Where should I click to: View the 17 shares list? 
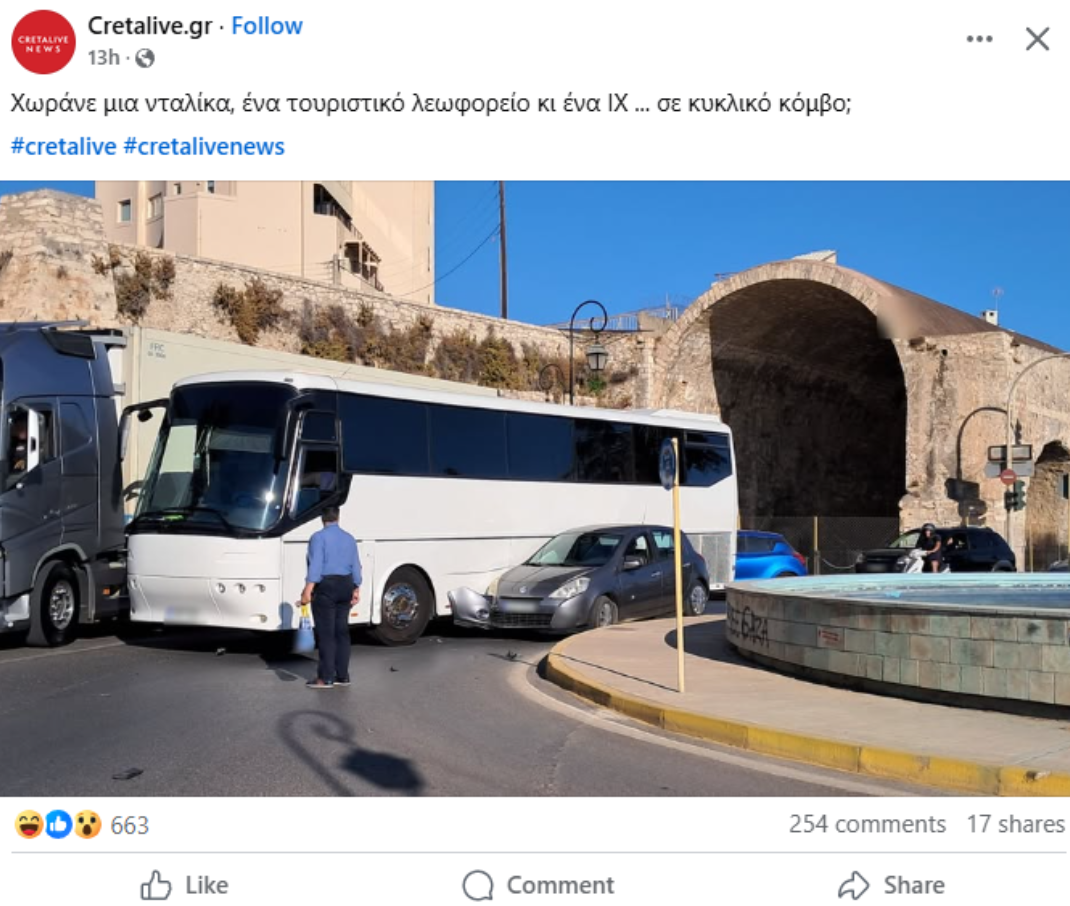[1015, 824]
